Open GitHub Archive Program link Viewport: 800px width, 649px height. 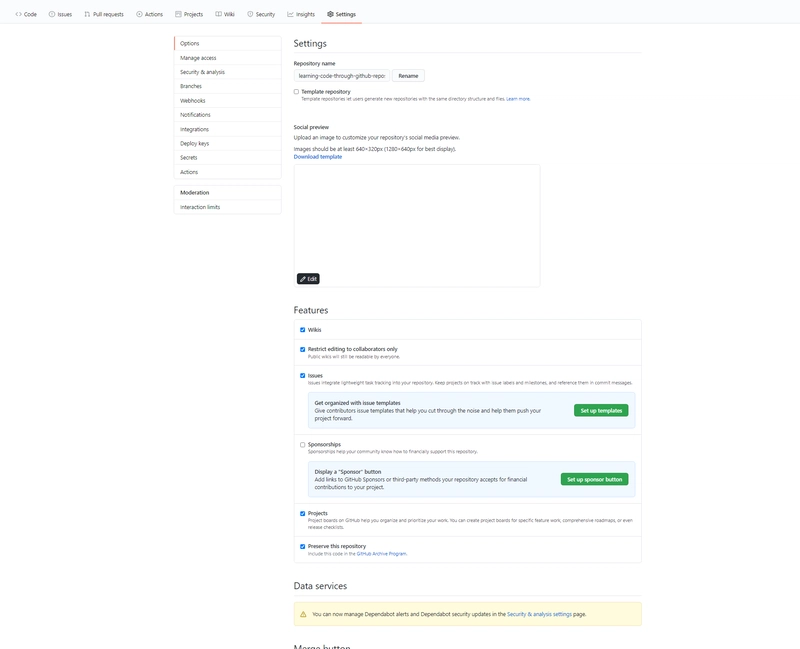[x=381, y=554]
